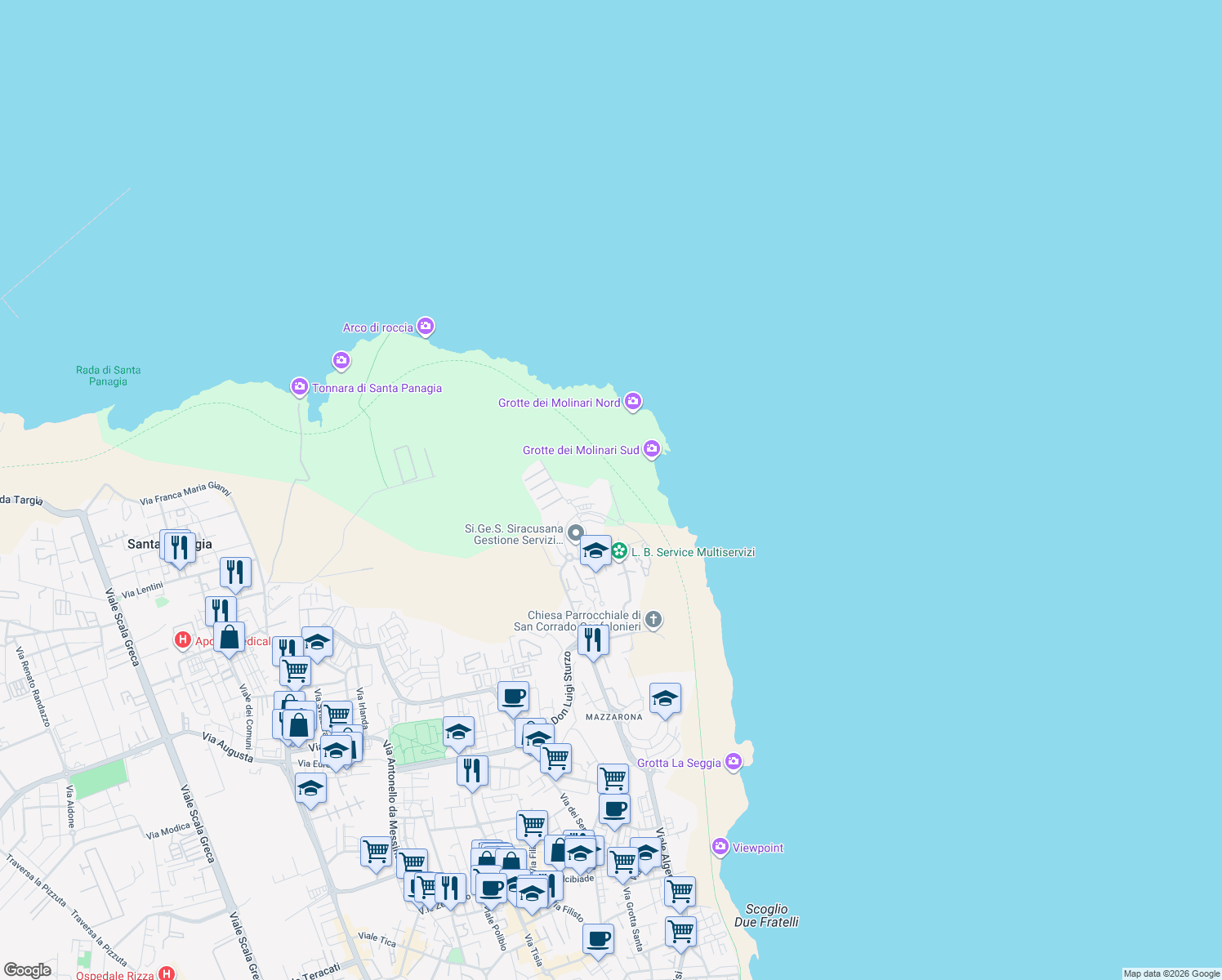Click the Mazzarona neighborhood label
The image size is (1222, 980).
coord(613,717)
